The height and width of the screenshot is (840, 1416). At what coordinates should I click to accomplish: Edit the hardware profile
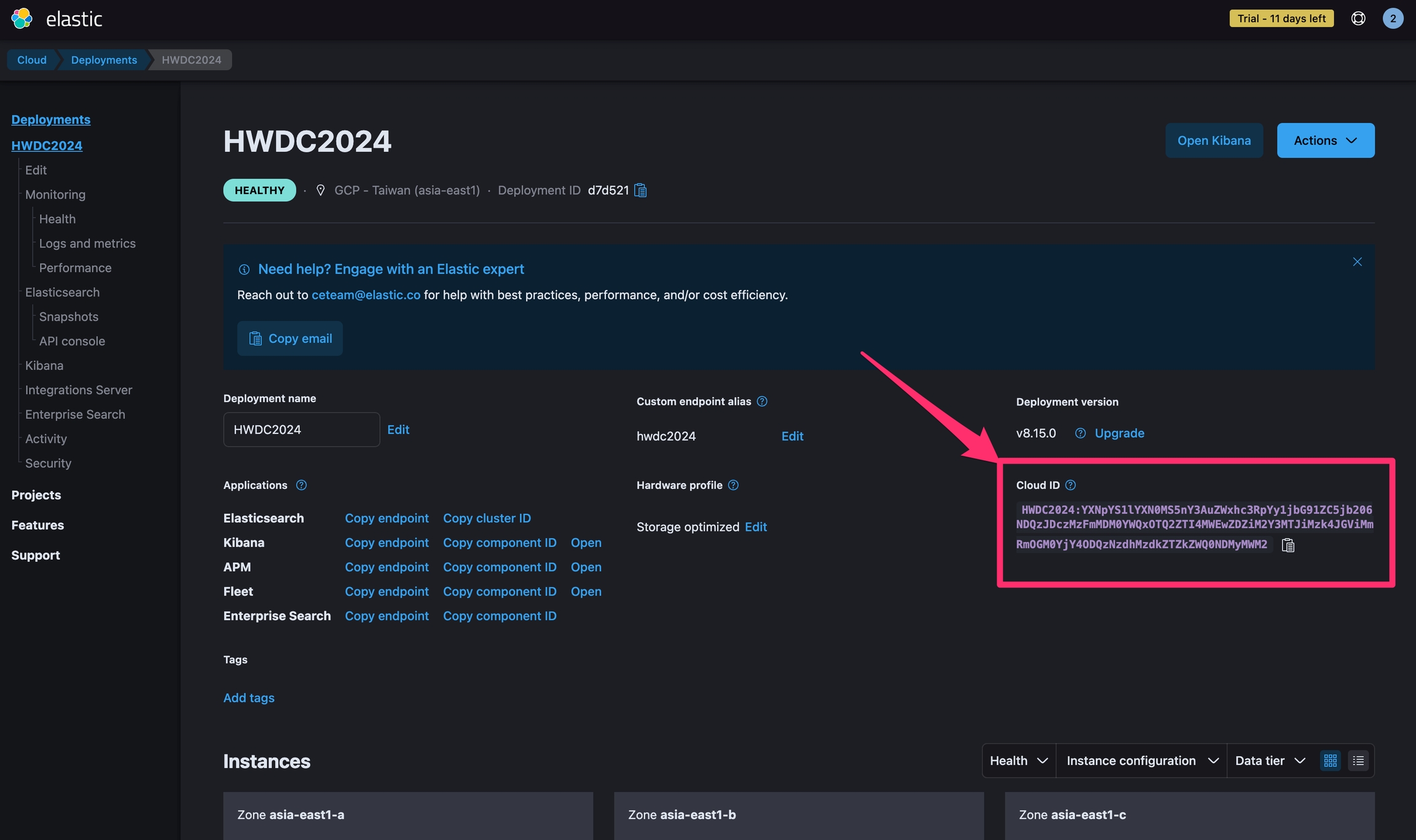[x=756, y=527]
